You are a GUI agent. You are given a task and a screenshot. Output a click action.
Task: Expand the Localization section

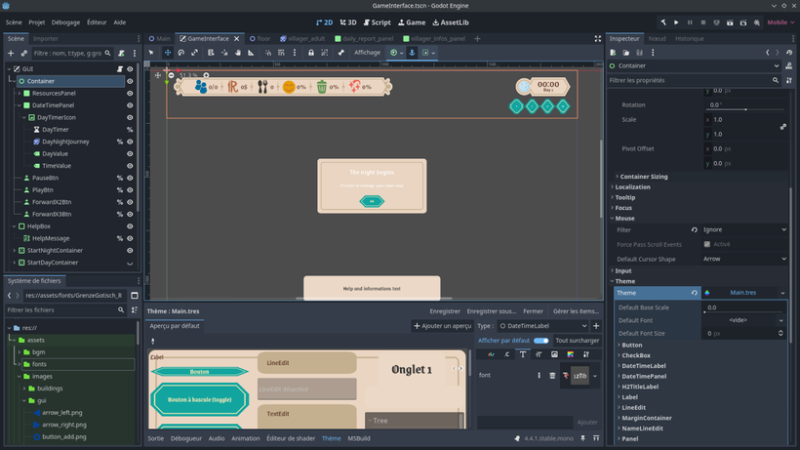click(632, 187)
